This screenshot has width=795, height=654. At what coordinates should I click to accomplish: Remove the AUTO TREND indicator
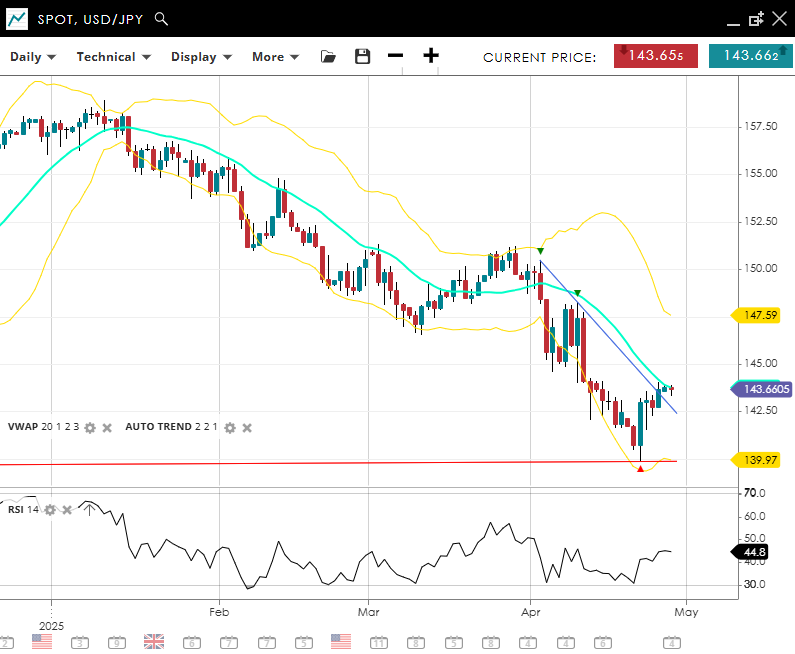coord(247,427)
